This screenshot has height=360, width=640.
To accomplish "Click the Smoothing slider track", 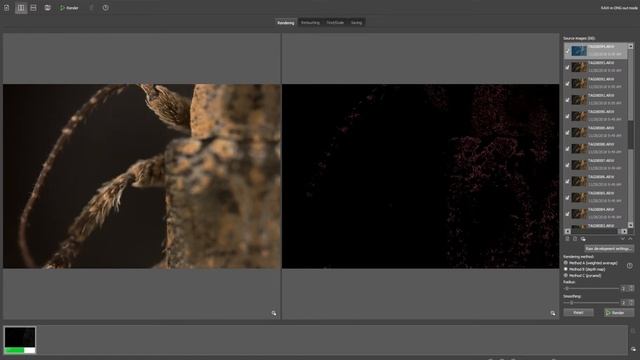I will click(x=592, y=302).
